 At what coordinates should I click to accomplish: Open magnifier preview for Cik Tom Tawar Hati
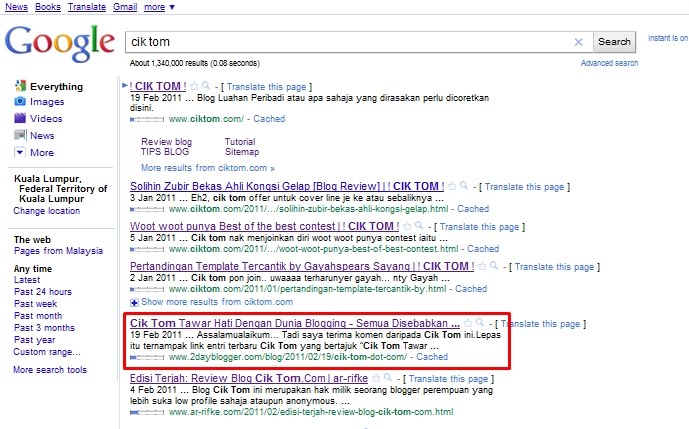click(x=480, y=323)
